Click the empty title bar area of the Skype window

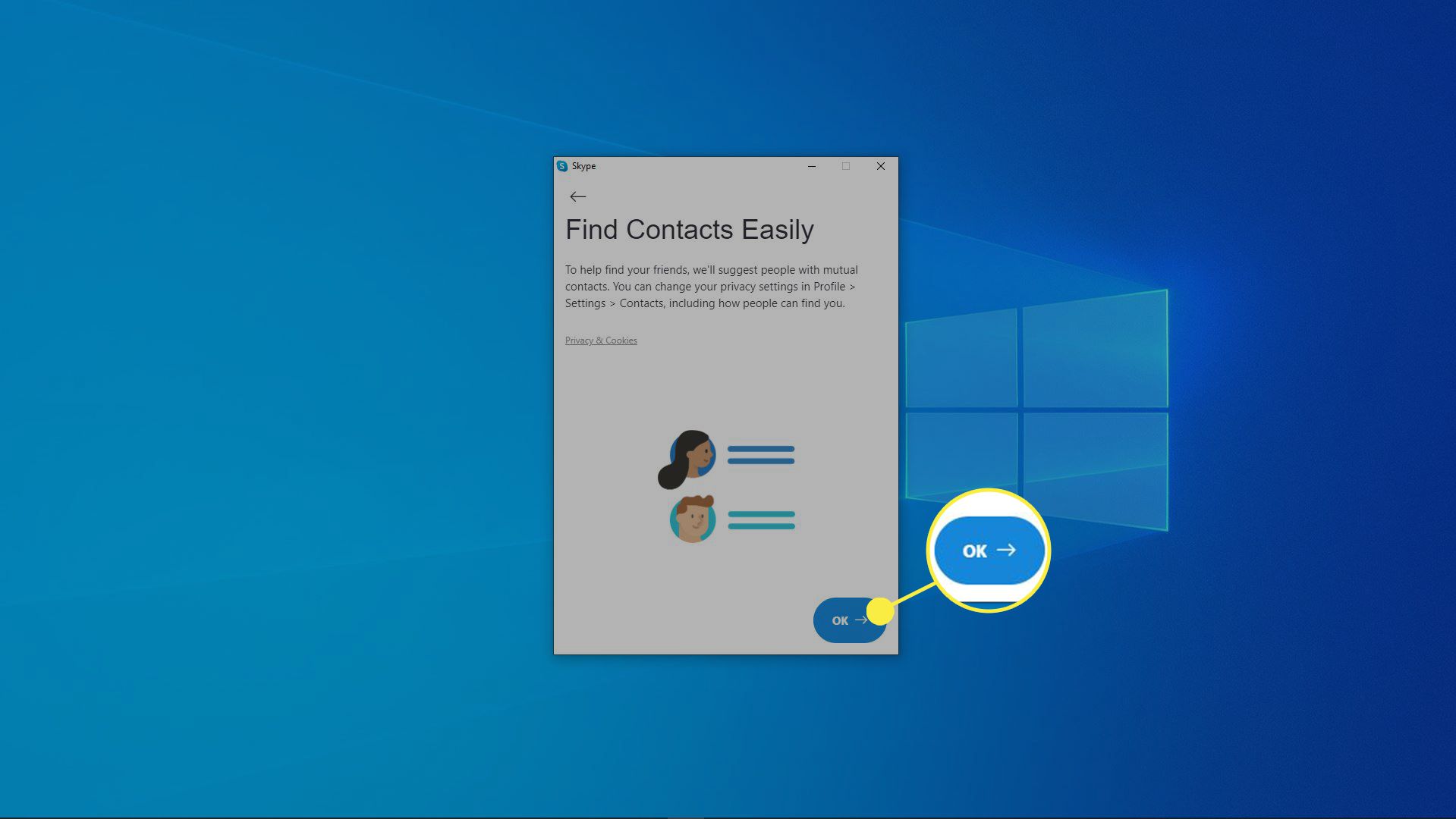click(x=698, y=166)
